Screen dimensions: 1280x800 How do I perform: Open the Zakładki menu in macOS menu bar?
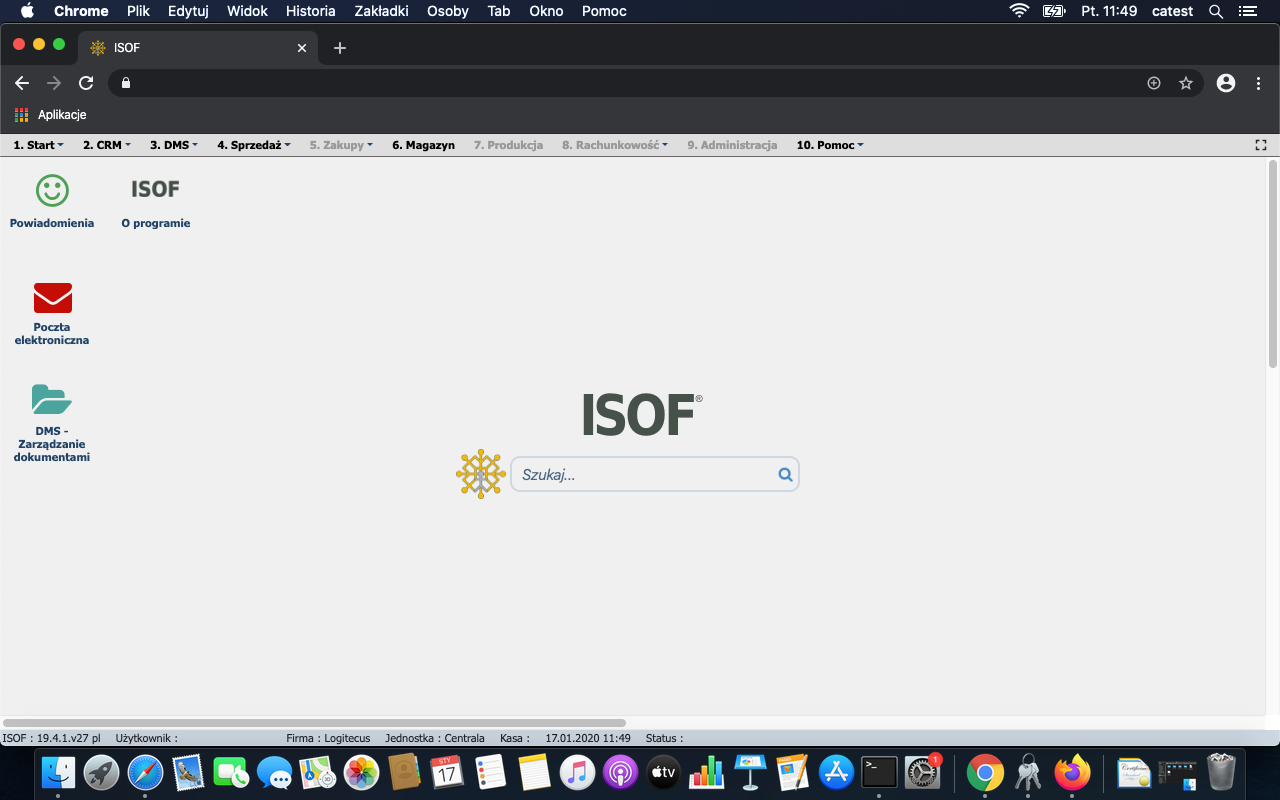click(381, 11)
